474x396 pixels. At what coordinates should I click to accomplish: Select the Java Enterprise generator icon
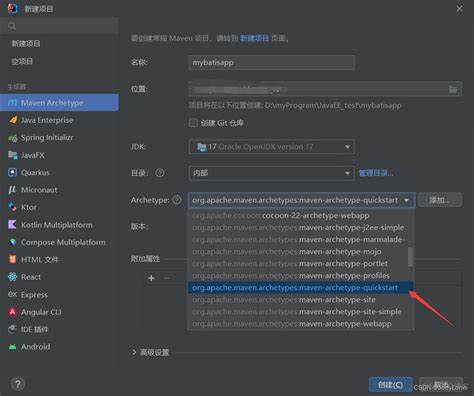(x=13, y=120)
